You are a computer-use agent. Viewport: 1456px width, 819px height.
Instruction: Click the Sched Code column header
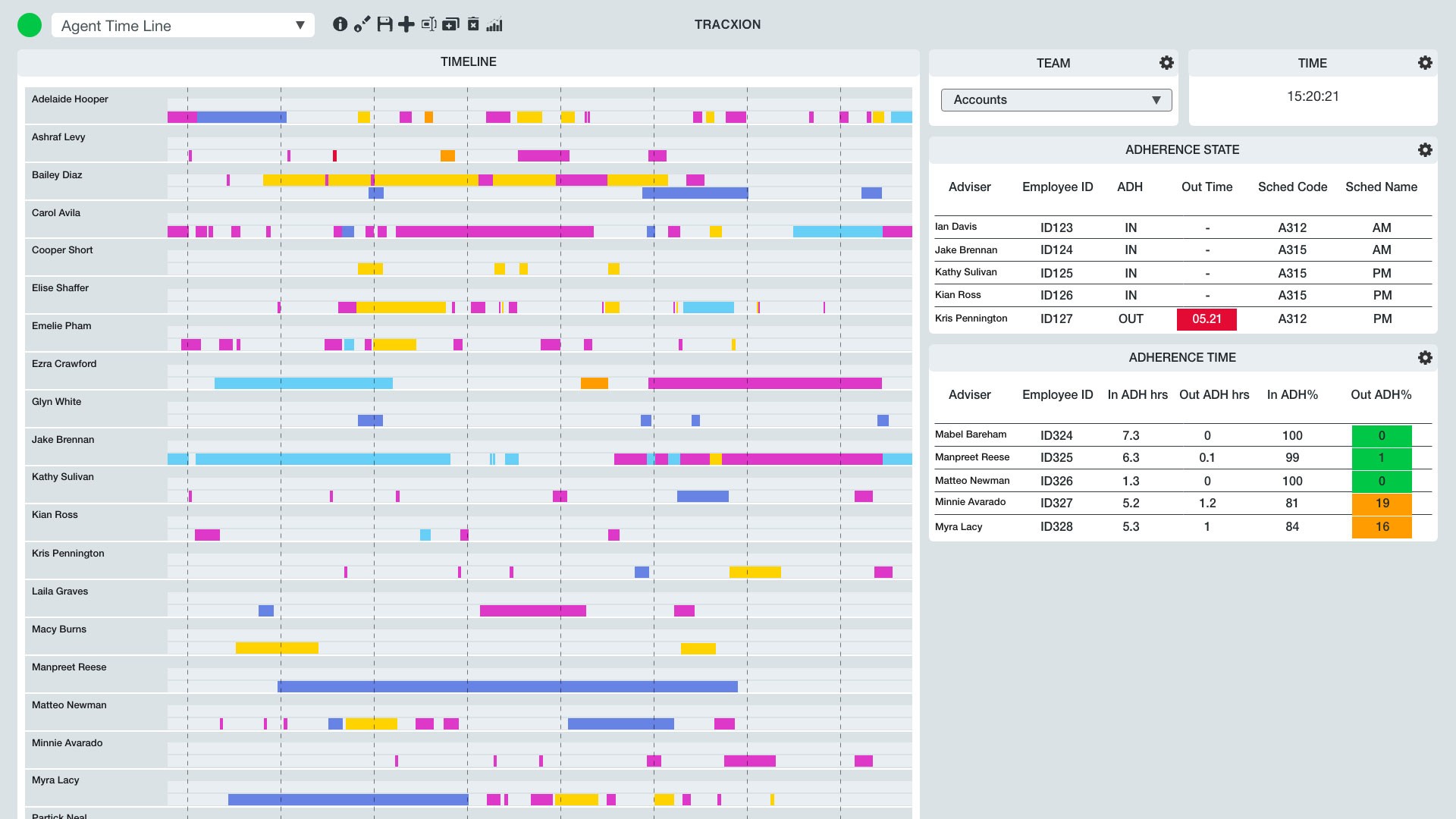[1292, 187]
